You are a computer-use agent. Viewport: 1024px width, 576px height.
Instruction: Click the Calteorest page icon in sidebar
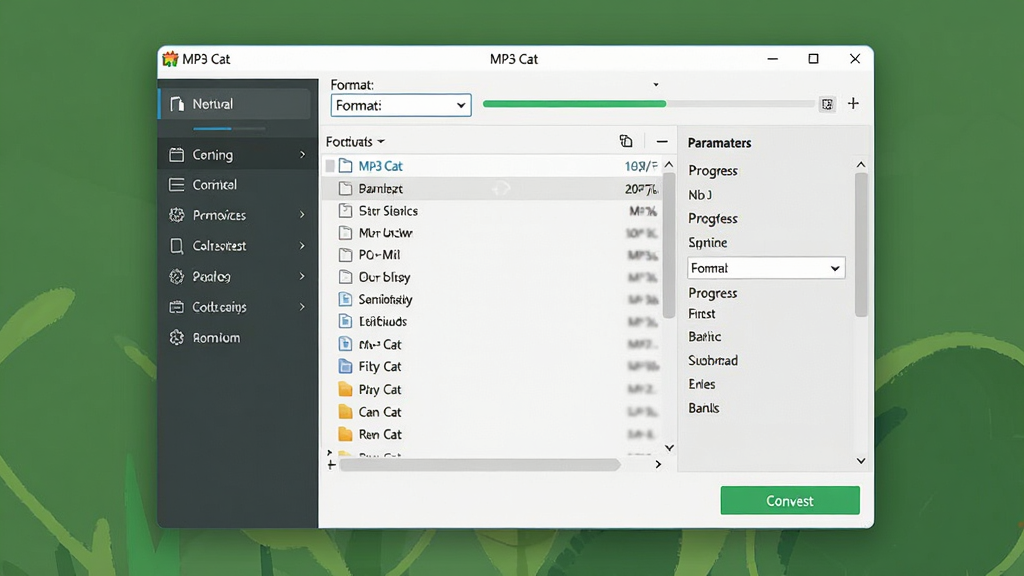[176, 246]
